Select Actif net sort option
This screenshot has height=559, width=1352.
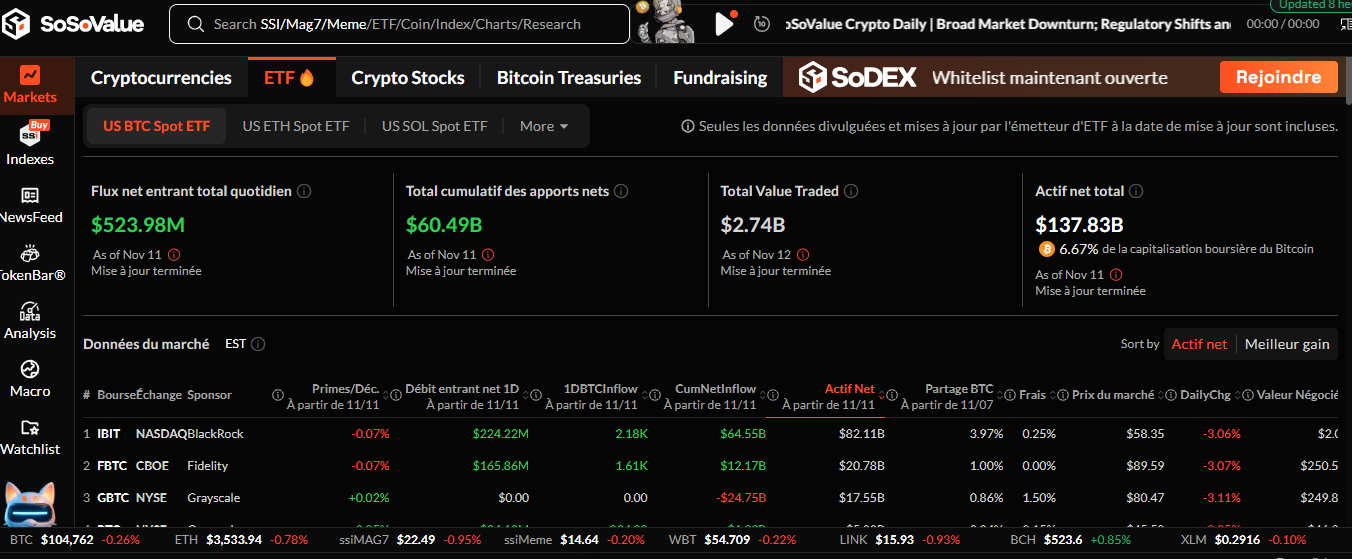pyautogui.click(x=1199, y=344)
